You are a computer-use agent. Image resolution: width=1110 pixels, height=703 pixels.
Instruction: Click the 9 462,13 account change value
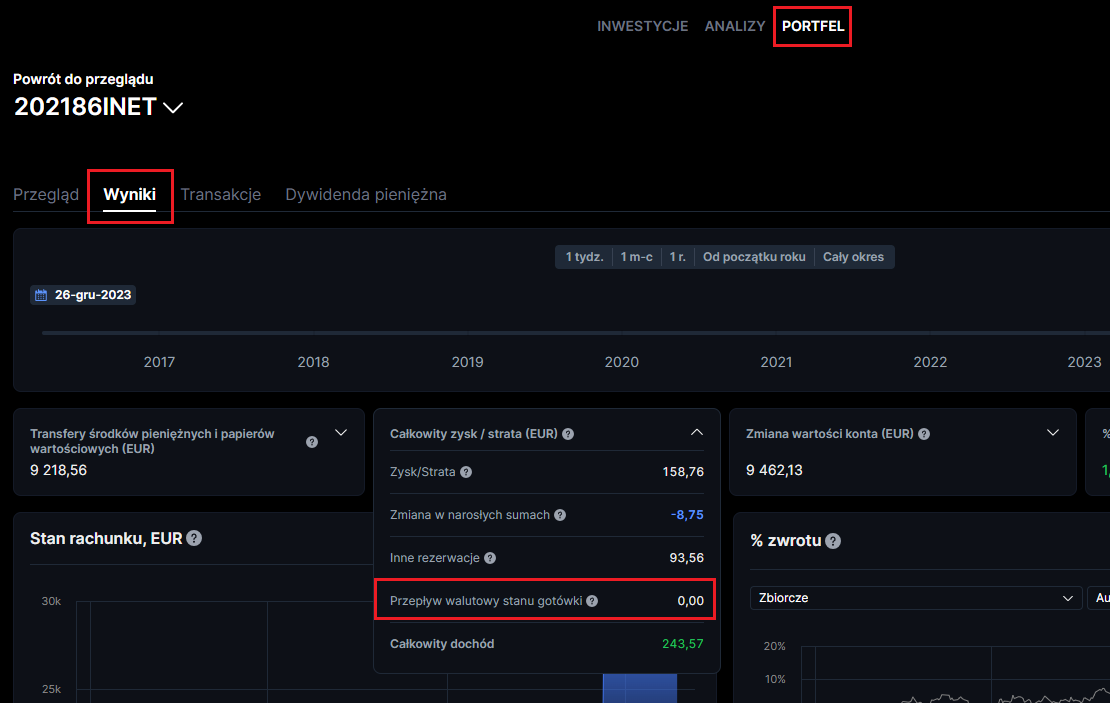[774, 470]
